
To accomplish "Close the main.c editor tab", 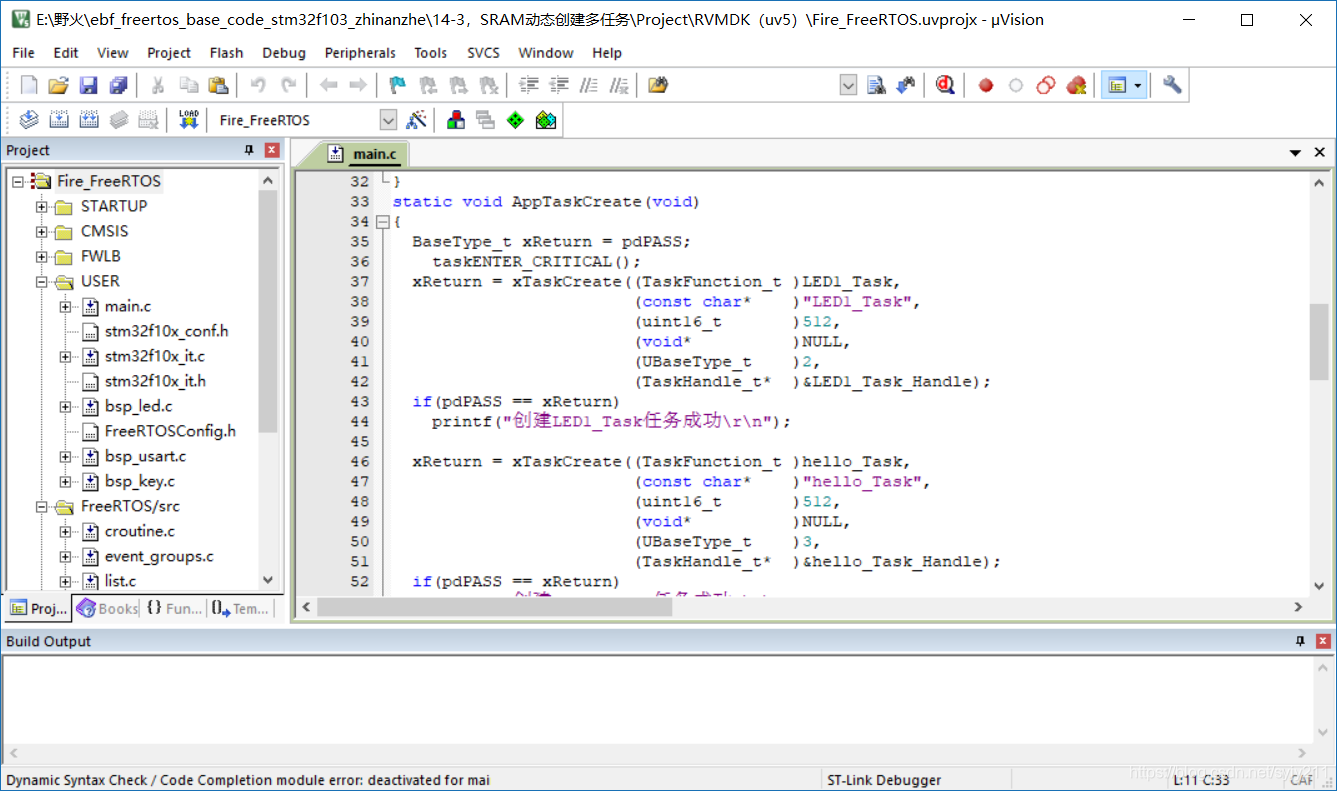I will [1320, 153].
